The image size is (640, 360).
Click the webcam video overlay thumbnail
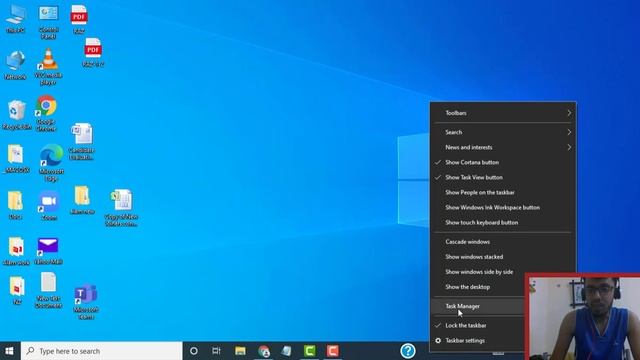coord(583,317)
